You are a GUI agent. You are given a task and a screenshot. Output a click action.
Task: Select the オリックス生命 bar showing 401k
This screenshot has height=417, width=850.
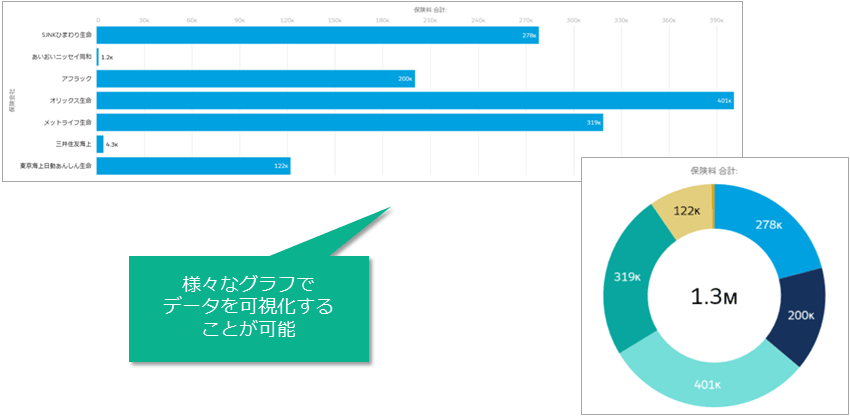(415, 100)
